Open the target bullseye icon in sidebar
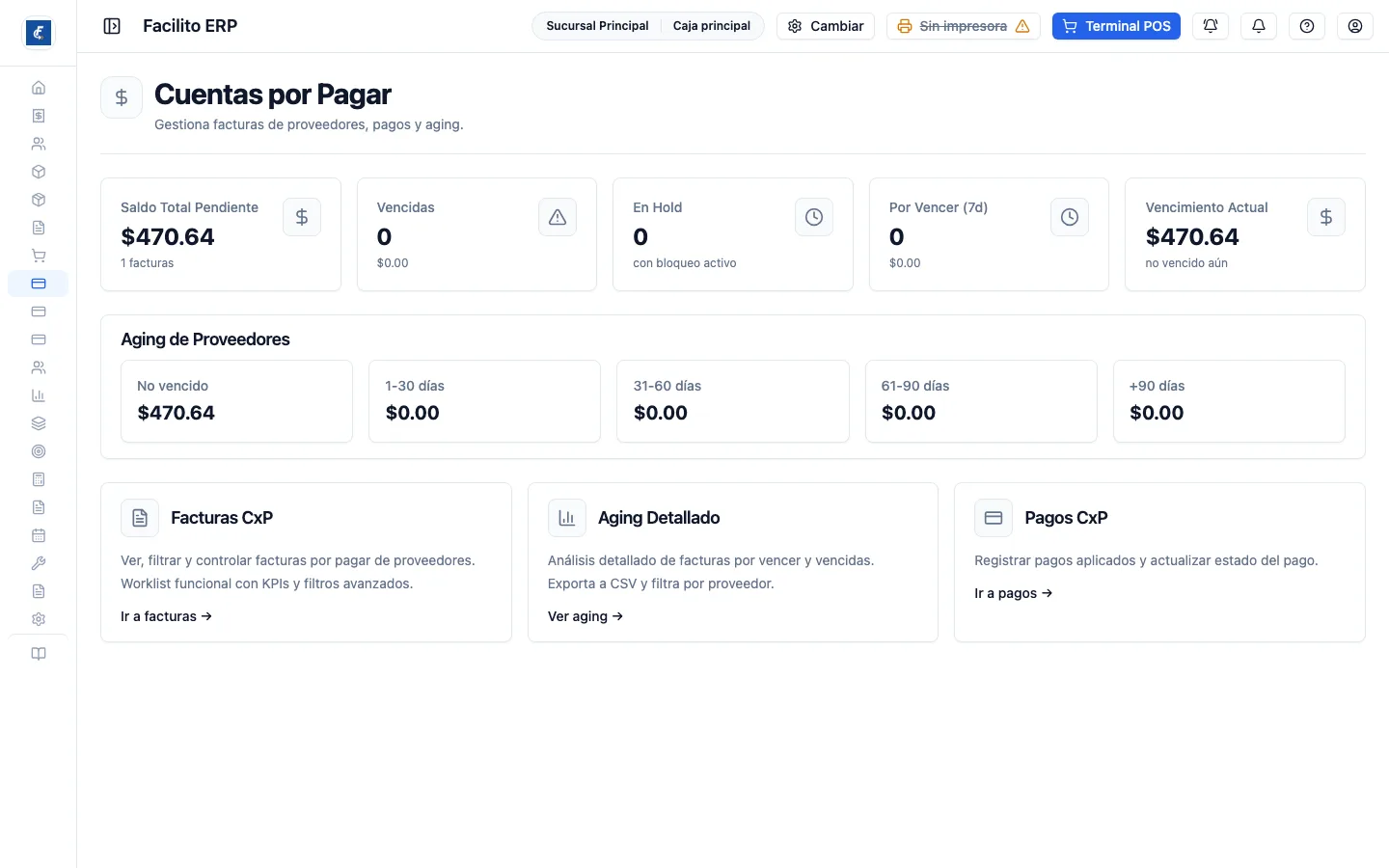Viewport: 1389px width, 868px height. pyautogui.click(x=39, y=451)
